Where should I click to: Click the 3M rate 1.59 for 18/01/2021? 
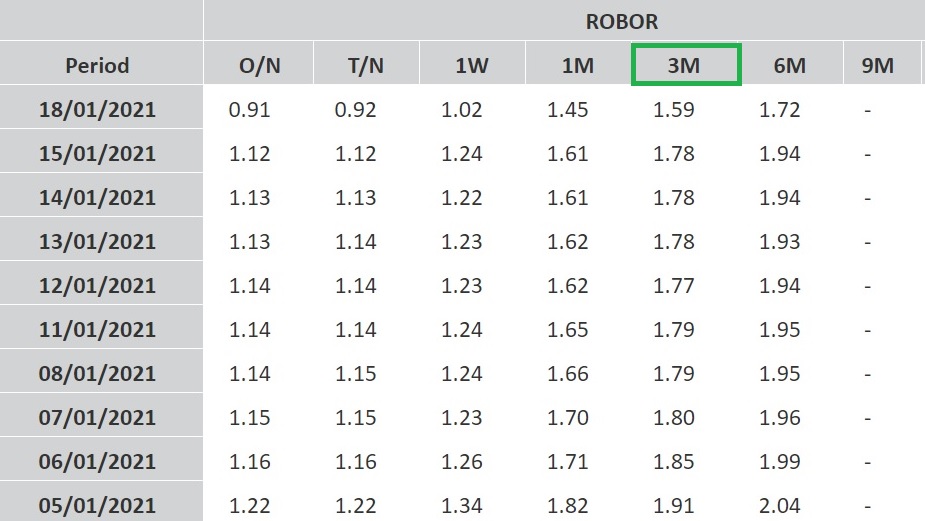673,110
